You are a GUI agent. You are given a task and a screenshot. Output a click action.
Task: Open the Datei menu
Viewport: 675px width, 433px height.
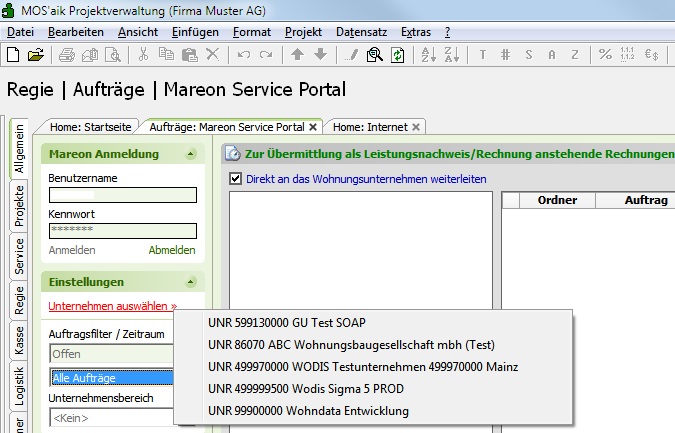(x=20, y=32)
